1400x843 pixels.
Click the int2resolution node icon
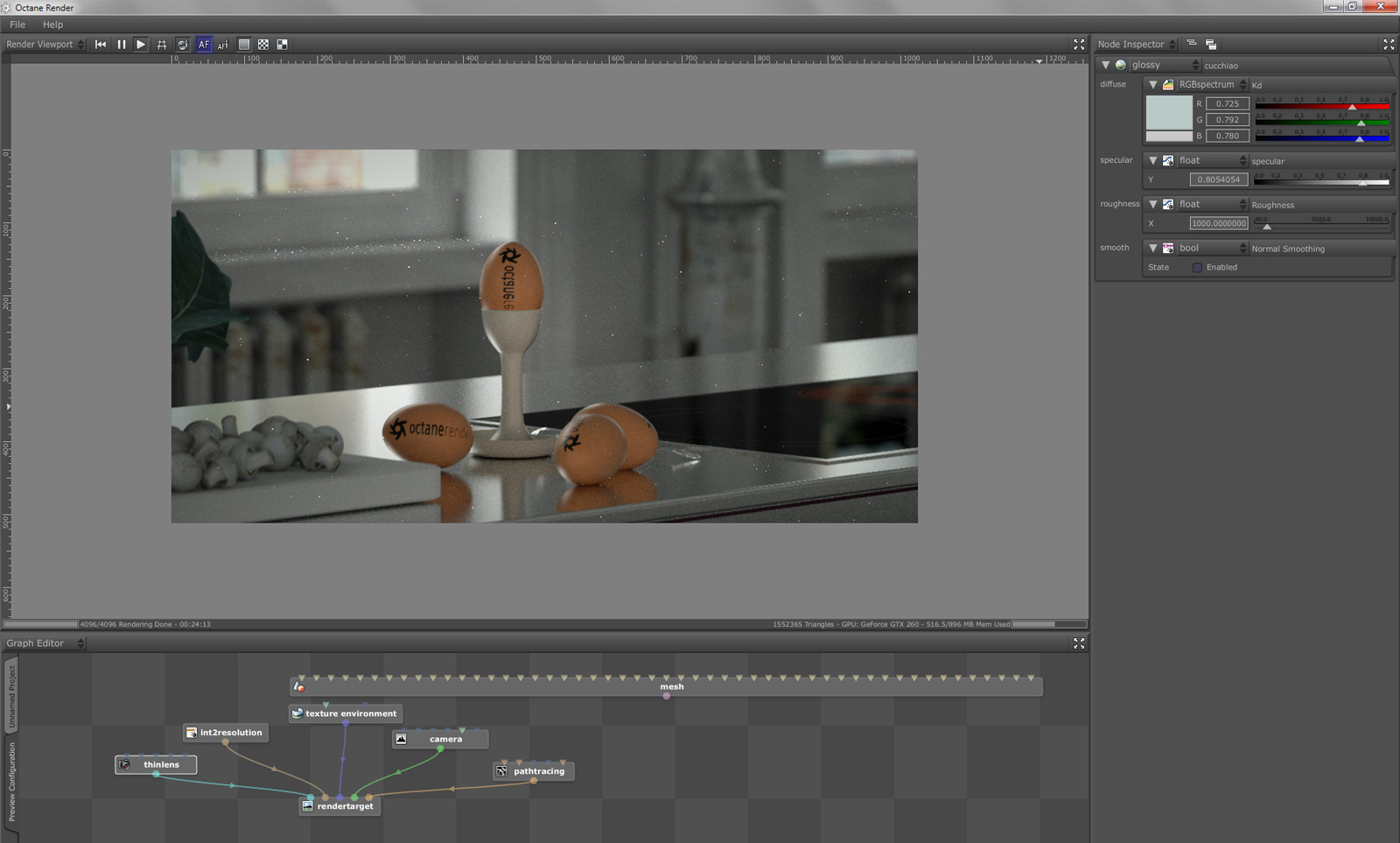coord(192,733)
